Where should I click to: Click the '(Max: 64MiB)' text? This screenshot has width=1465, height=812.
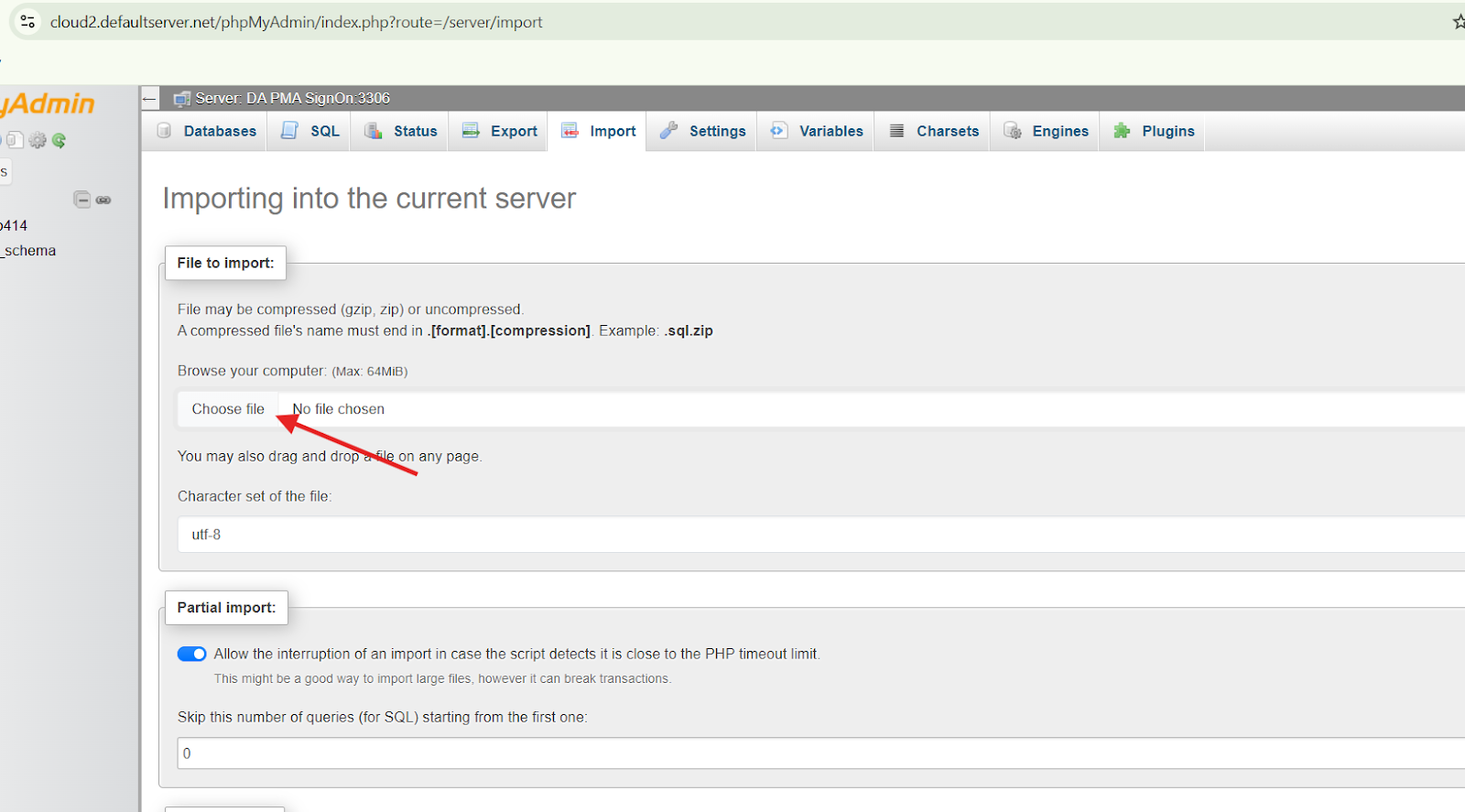(x=369, y=372)
